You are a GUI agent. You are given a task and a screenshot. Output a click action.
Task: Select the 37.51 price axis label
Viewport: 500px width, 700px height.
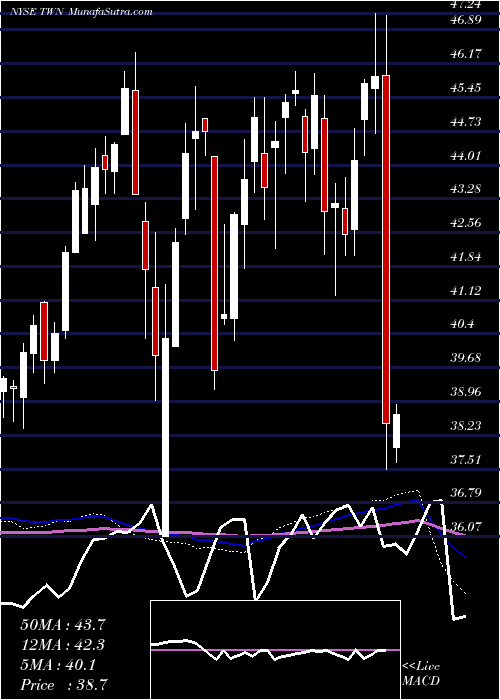(465, 459)
